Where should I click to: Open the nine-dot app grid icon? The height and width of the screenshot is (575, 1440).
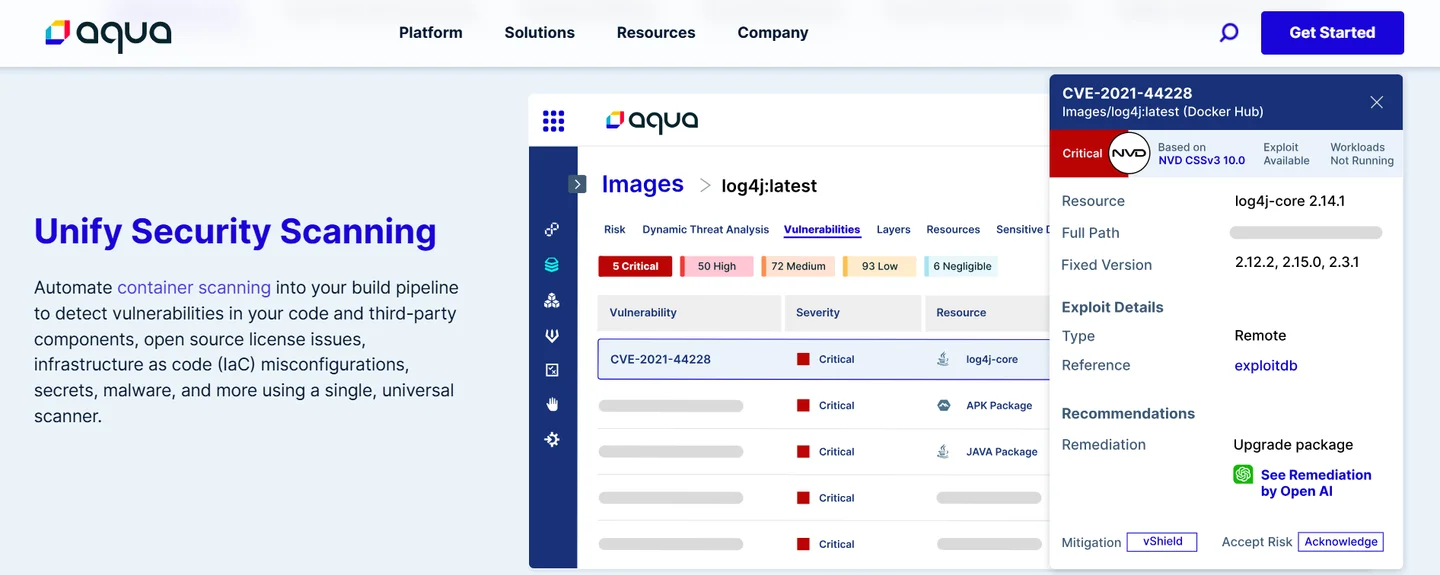tap(553, 121)
